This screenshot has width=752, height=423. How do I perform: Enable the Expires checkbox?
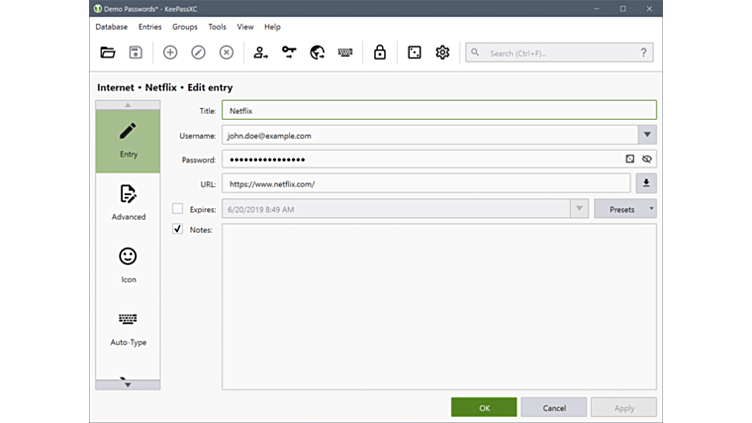(x=178, y=209)
